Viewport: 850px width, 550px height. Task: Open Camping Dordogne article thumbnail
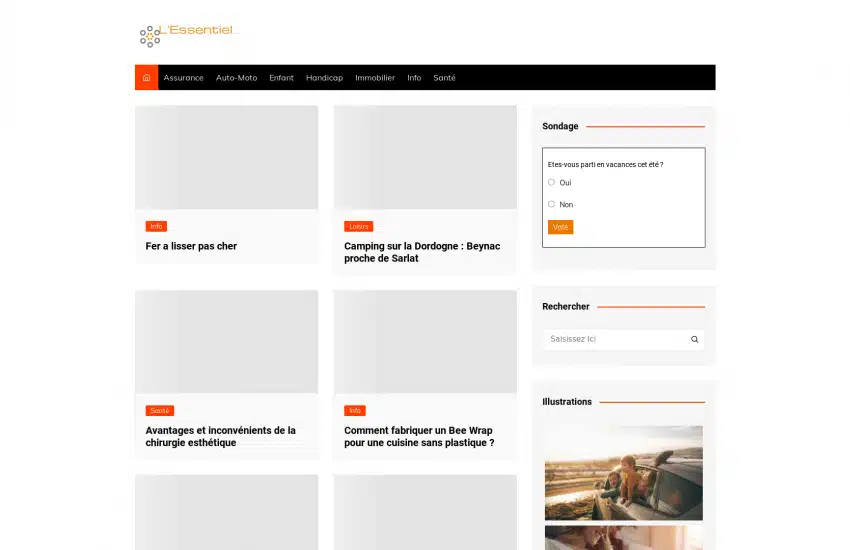coord(425,157)
